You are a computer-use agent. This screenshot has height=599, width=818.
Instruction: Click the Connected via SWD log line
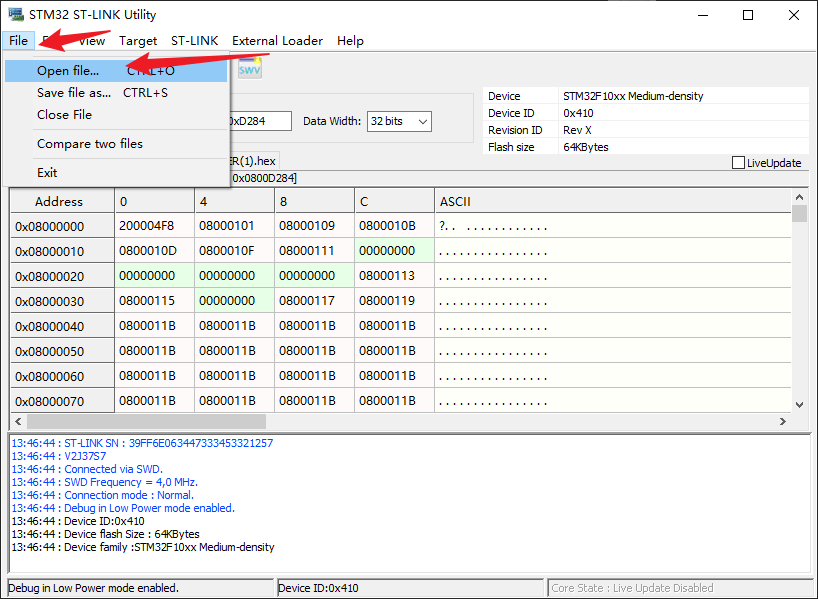point(87,469)
